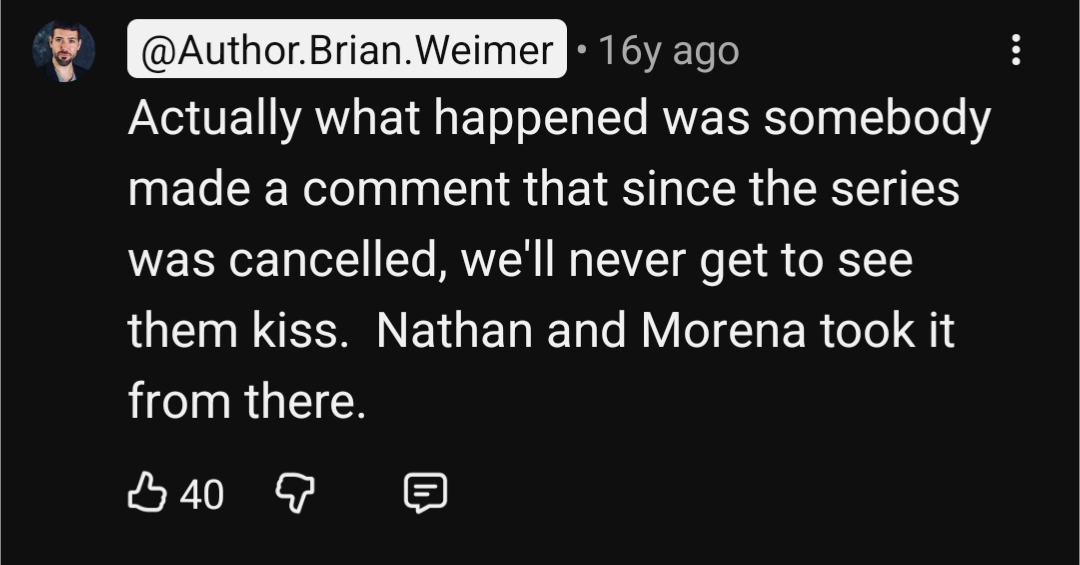
Task: Tap the like count number 40
Action: pos(202,493)
